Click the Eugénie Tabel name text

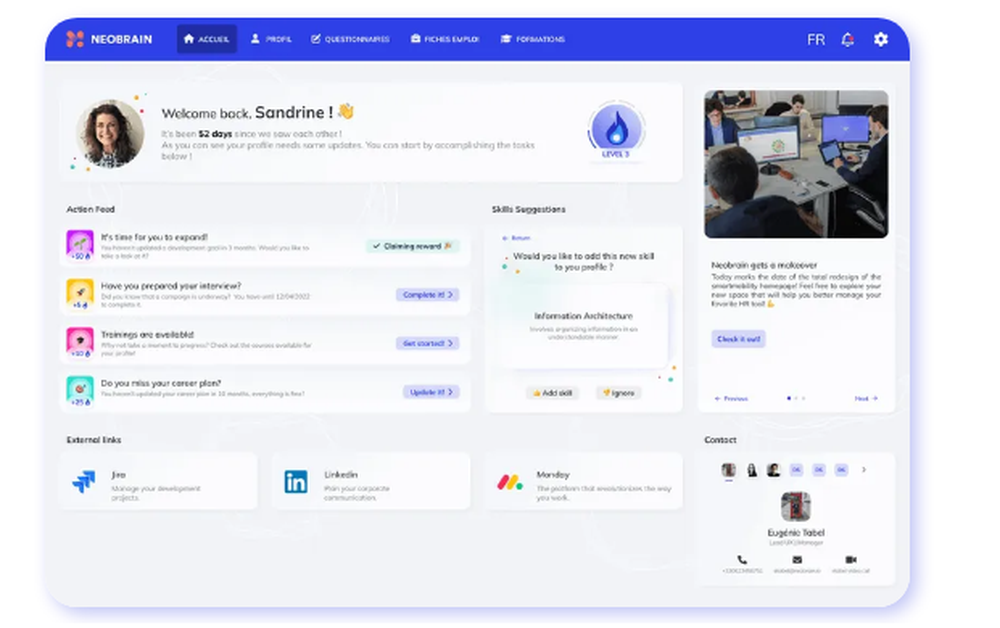click(x=796, y=532)
